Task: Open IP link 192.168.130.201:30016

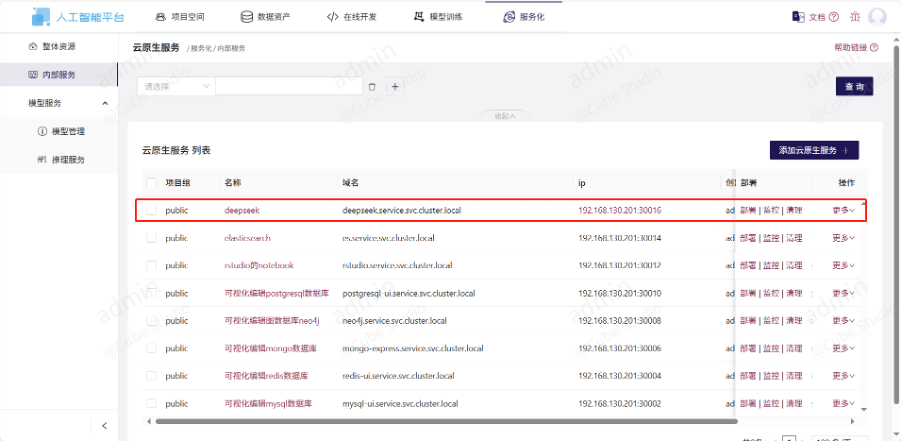Action: point(620,211)
